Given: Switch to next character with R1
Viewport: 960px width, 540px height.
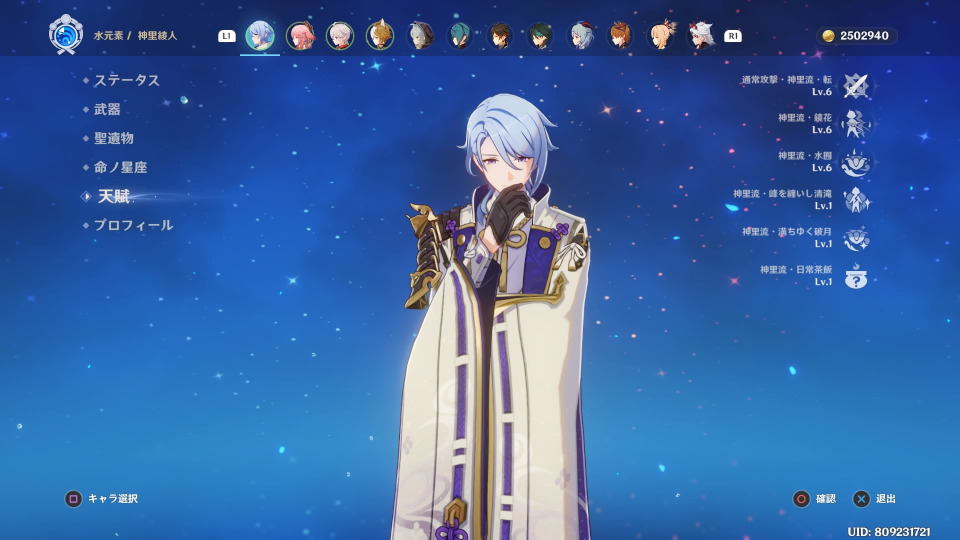Looking at the screenshot, I should click(733, 36).
